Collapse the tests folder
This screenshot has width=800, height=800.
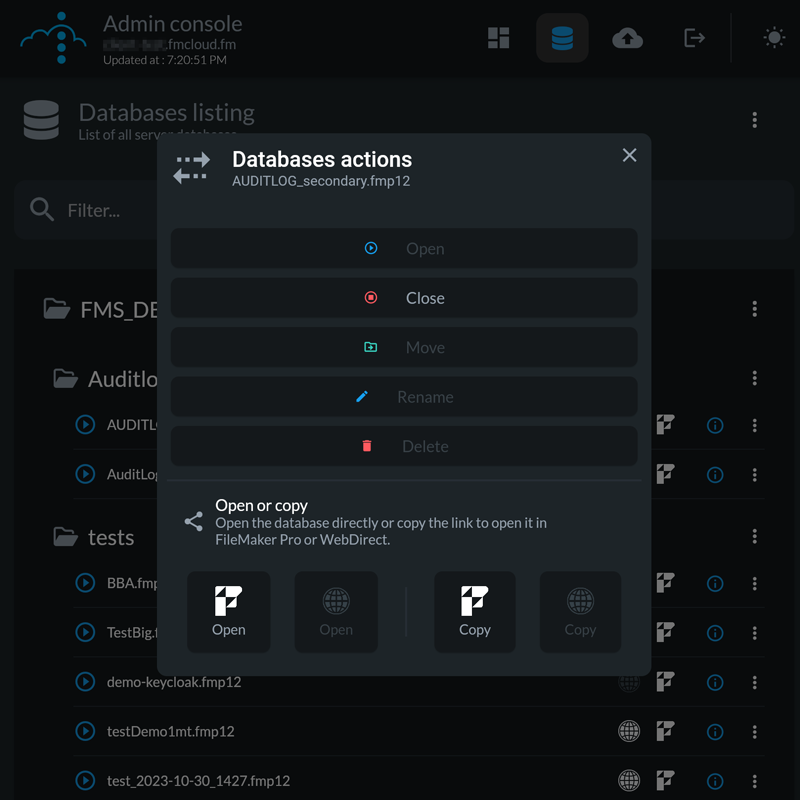pyautogui.click(x=66, y=536)
